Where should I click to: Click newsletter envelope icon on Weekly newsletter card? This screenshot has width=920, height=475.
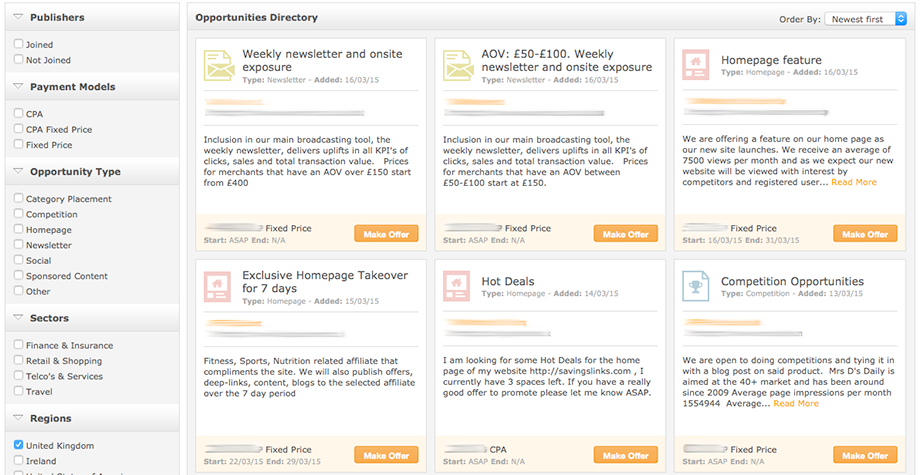(x=218, y=65)
